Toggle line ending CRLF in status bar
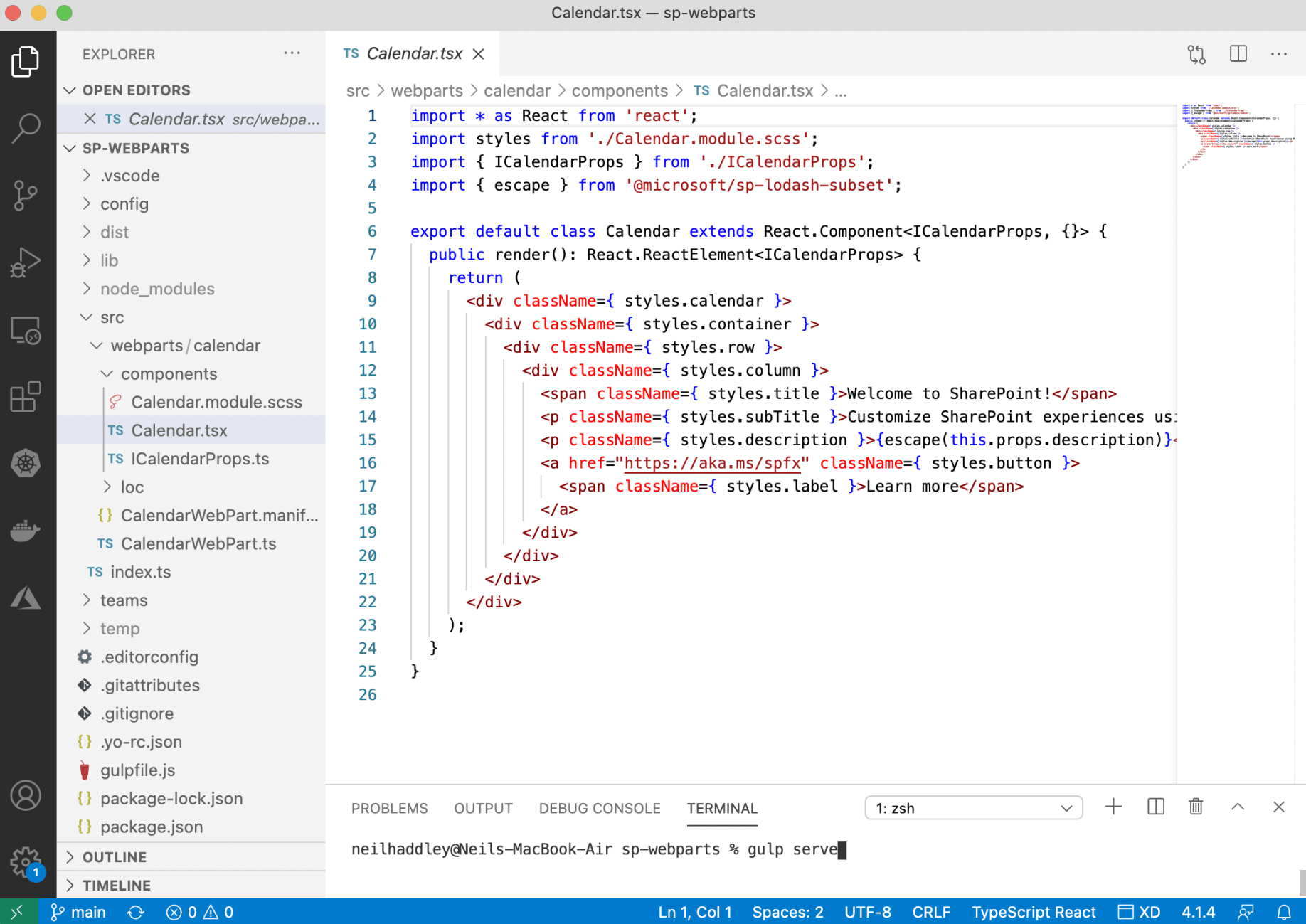The height and width of the screenshot is (924, 1306). [x=930, y=912]
